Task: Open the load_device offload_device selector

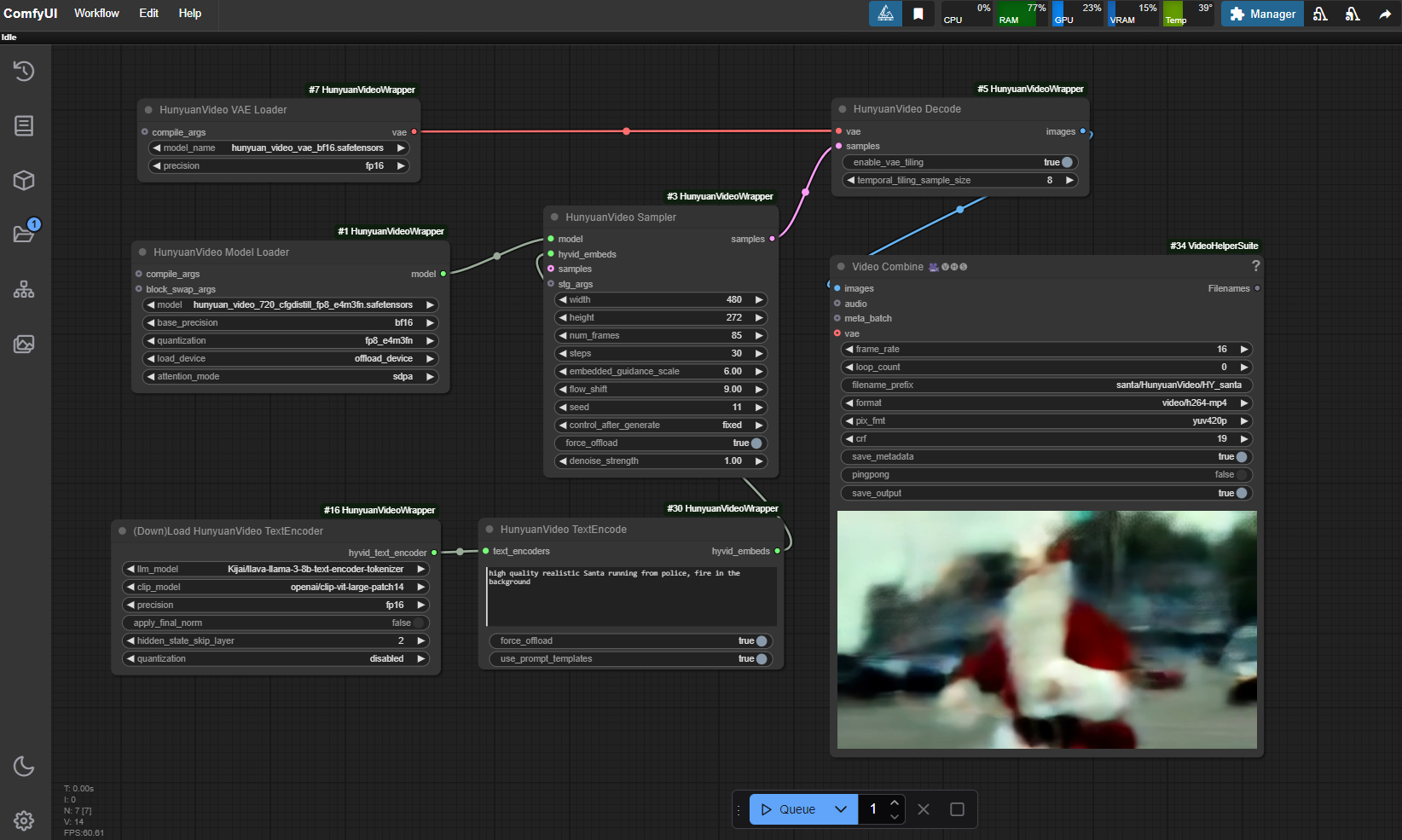Action: pos(290,358)
